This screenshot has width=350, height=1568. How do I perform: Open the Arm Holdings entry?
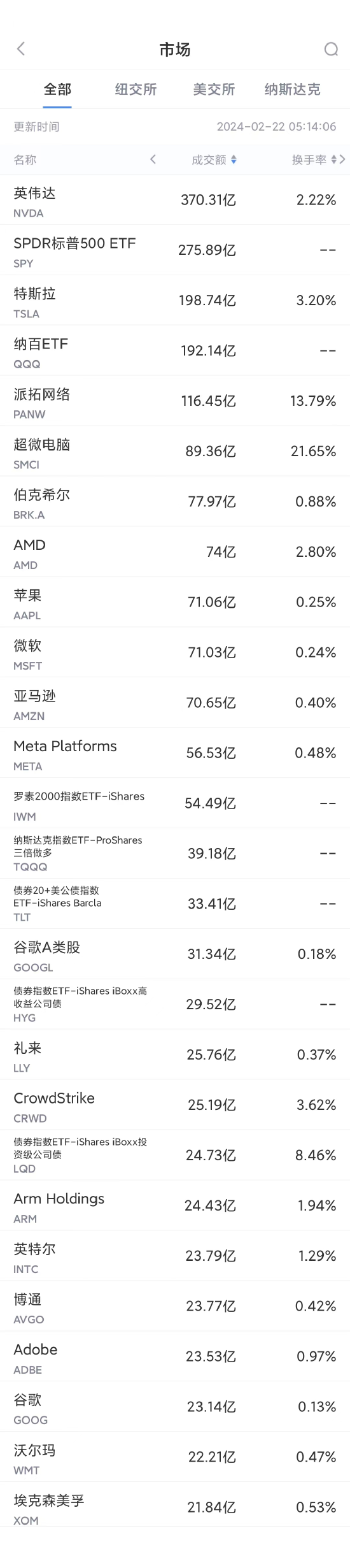(x=175, y=1207)
